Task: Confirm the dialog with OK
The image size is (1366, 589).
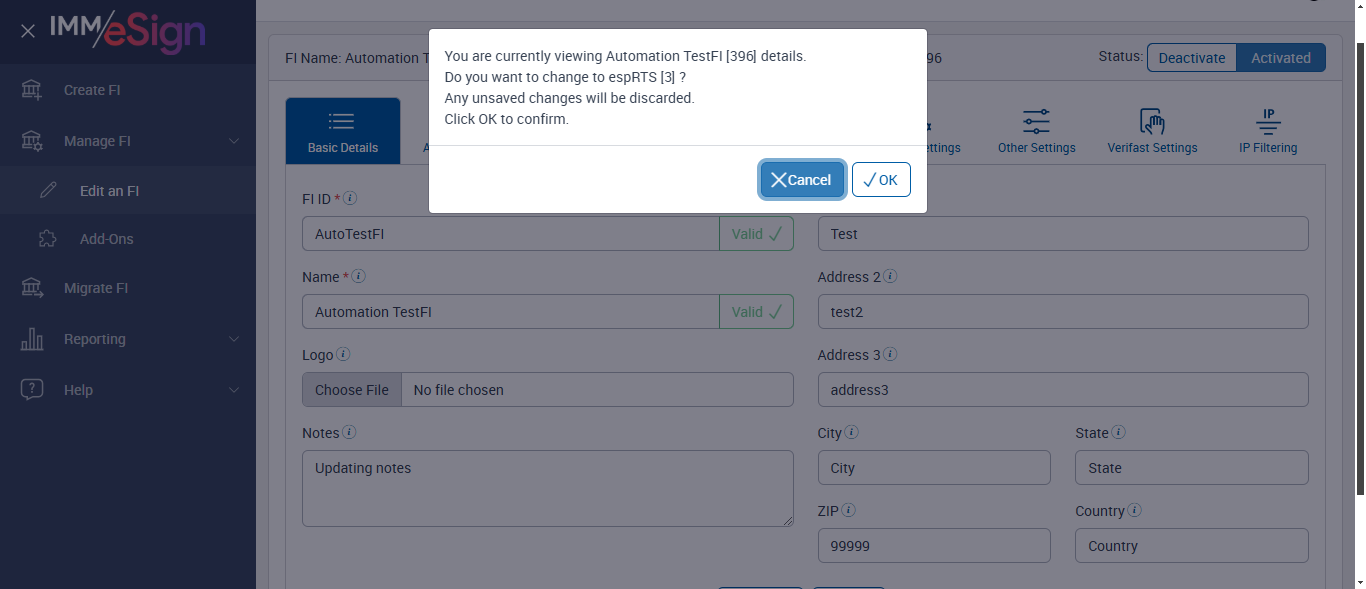Action: (x=881, y=180)
